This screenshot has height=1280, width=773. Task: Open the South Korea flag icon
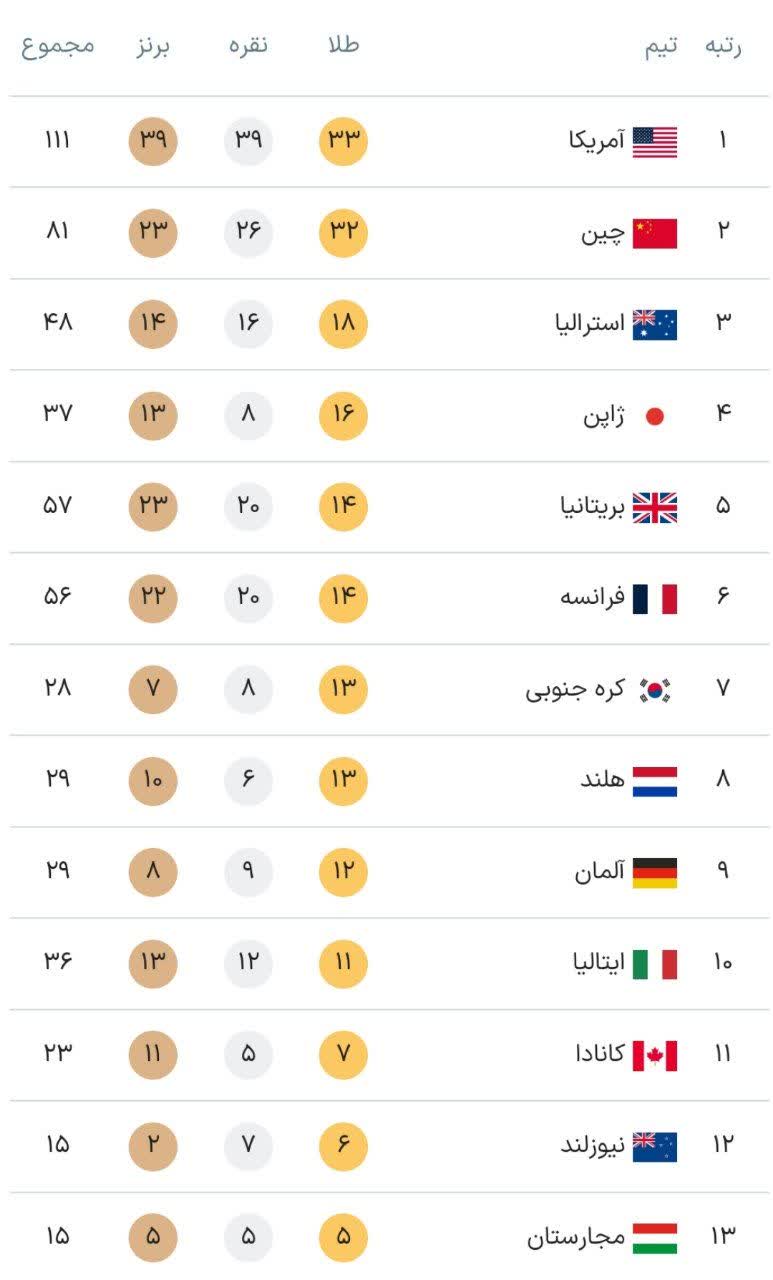655,689
